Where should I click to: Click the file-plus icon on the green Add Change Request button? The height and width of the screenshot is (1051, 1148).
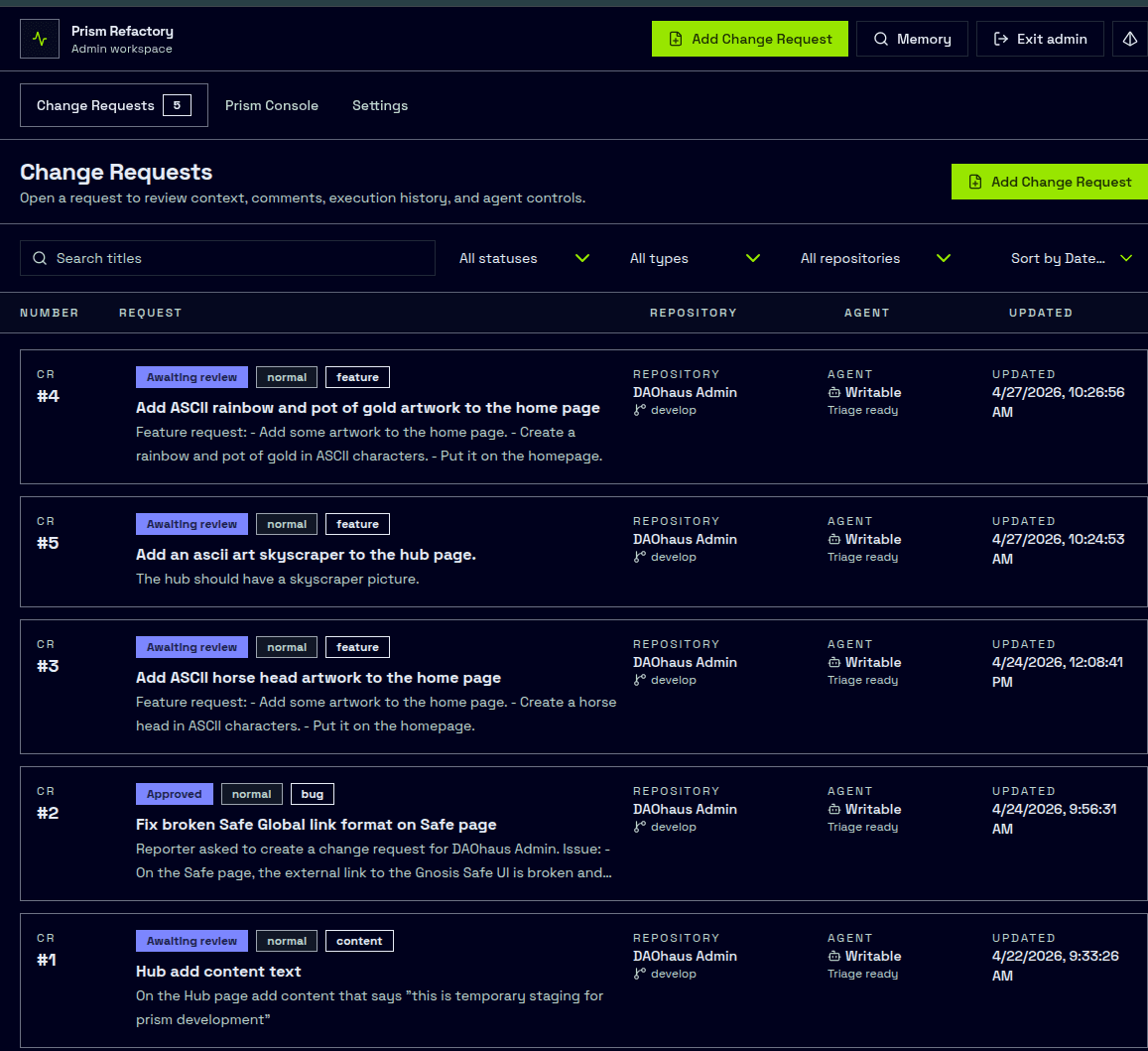pos(677,39)
